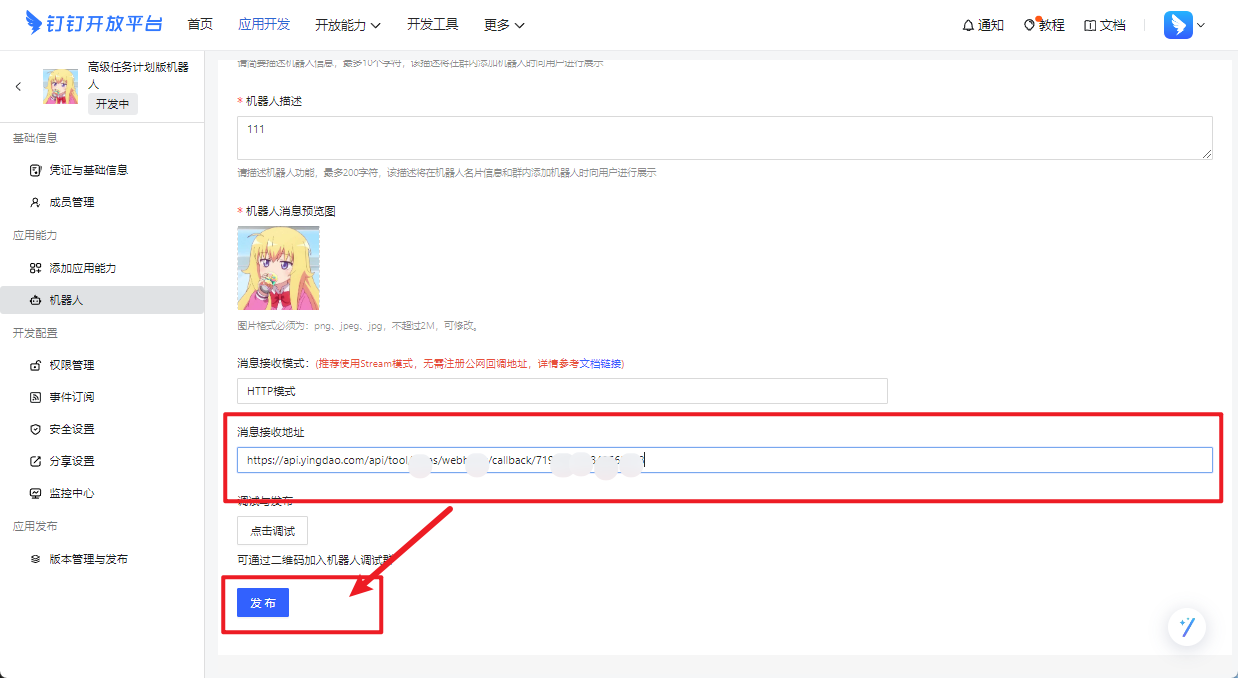Open the 文档 documentation link

tap(1105, 25)
